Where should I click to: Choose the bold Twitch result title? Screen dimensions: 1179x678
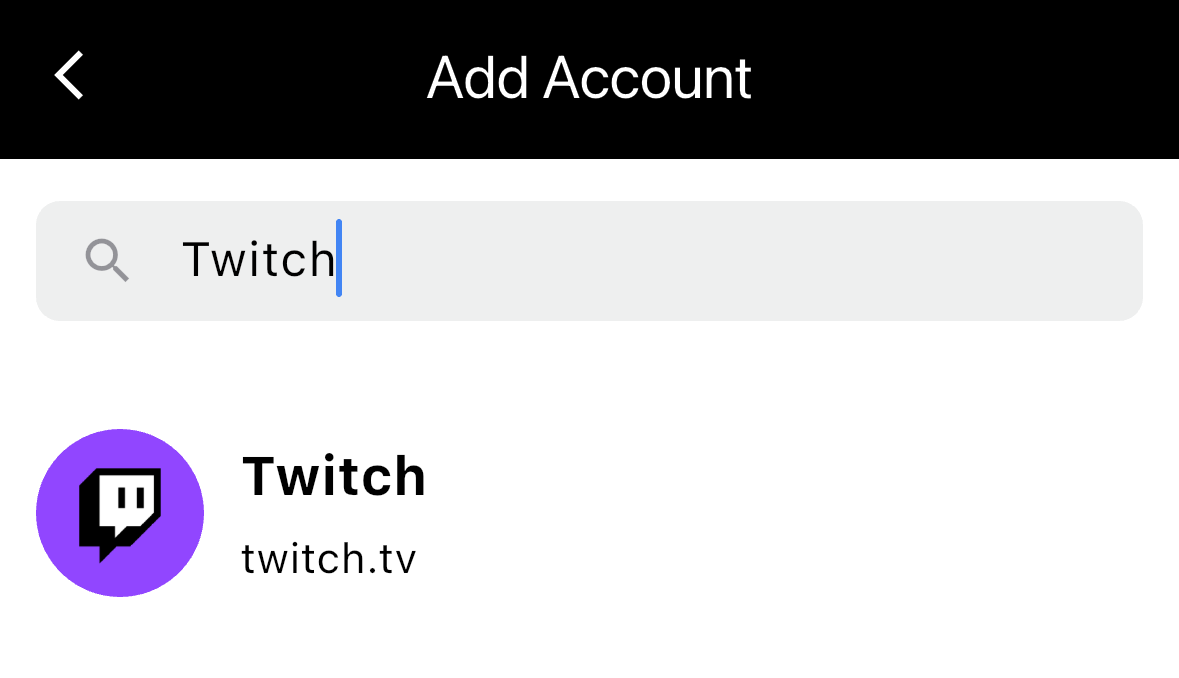334,476
